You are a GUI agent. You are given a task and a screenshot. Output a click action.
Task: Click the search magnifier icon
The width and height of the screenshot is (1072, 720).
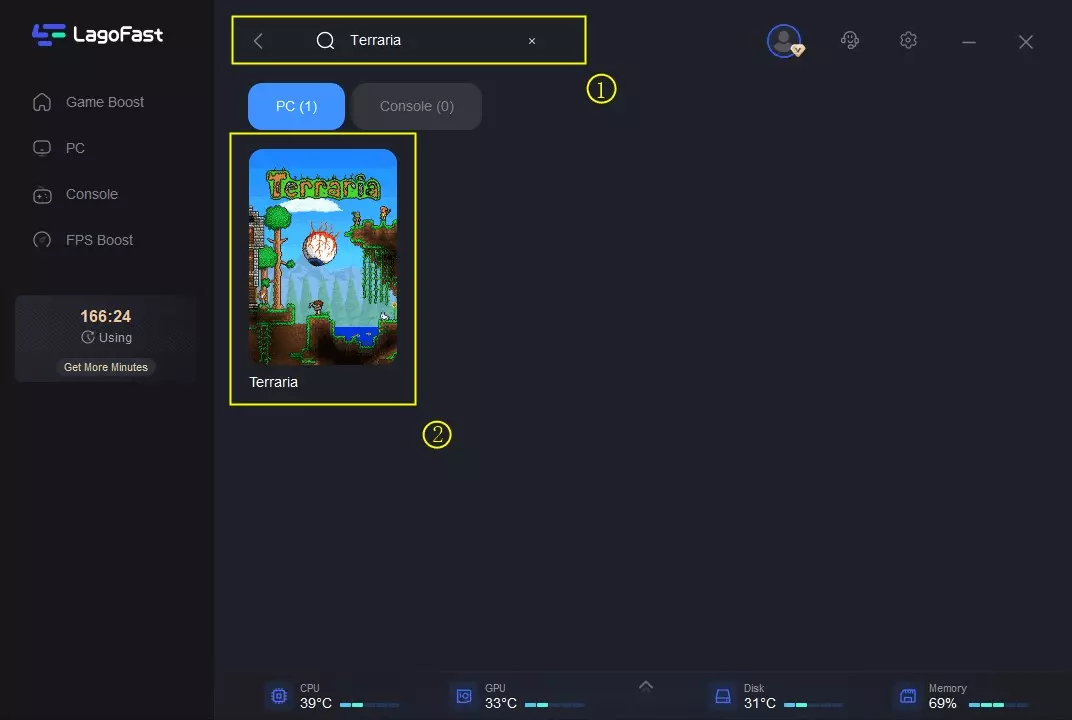coord(325,41)
